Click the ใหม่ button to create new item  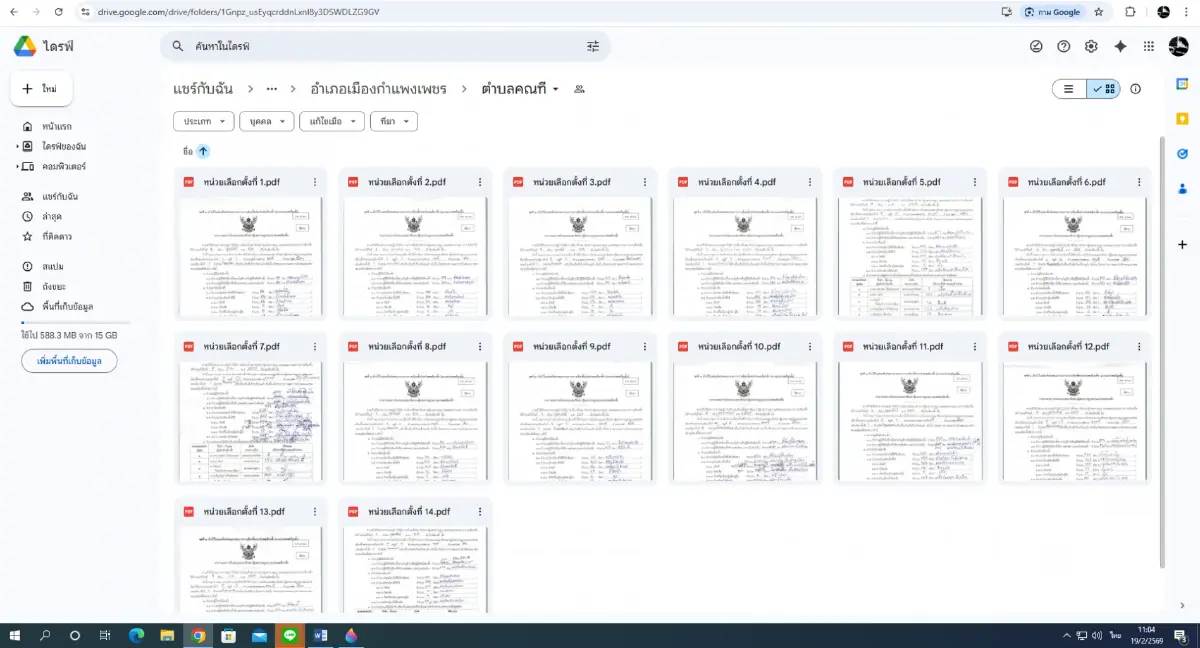(x=41, y=88)
